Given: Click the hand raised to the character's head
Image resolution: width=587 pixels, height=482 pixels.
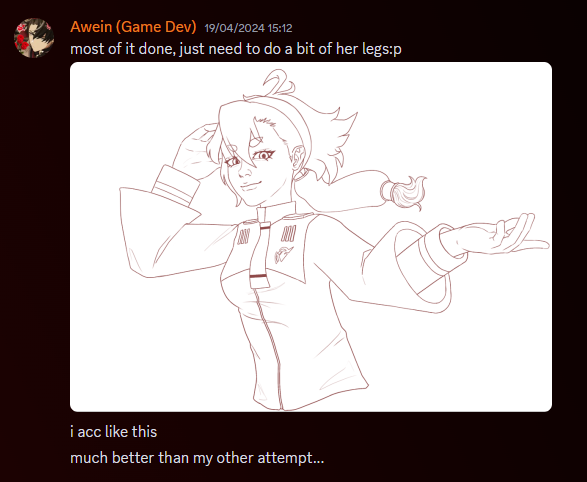Looking at the screenshot, I should [195, 152].
